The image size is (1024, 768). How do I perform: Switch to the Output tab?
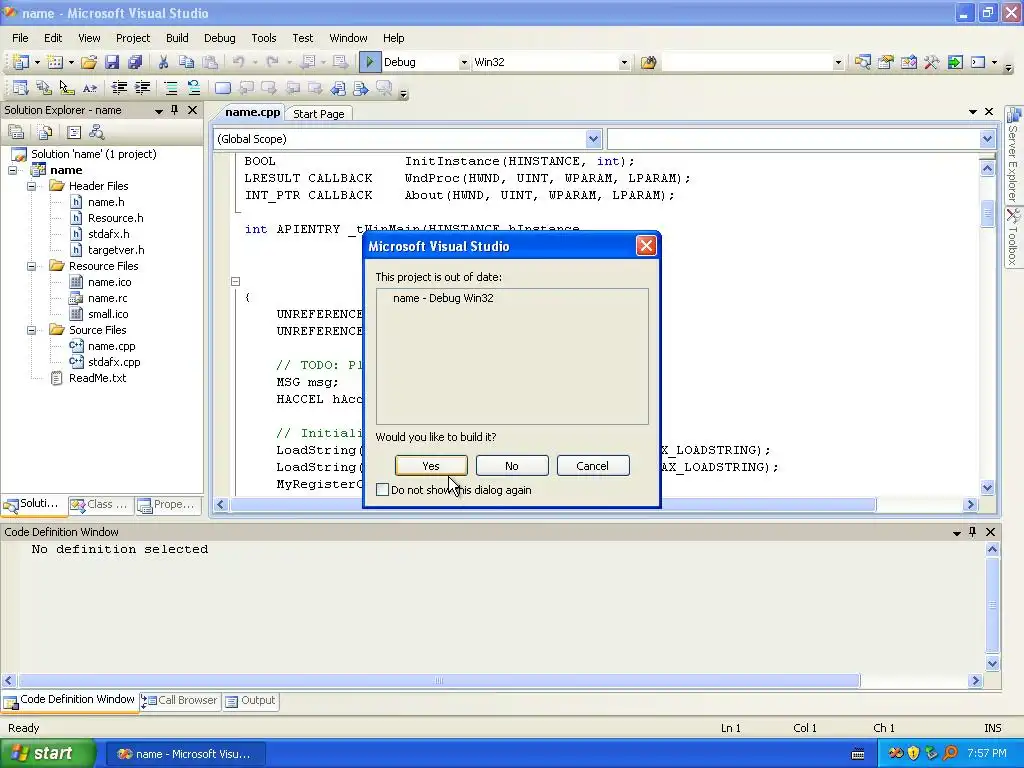251,701
